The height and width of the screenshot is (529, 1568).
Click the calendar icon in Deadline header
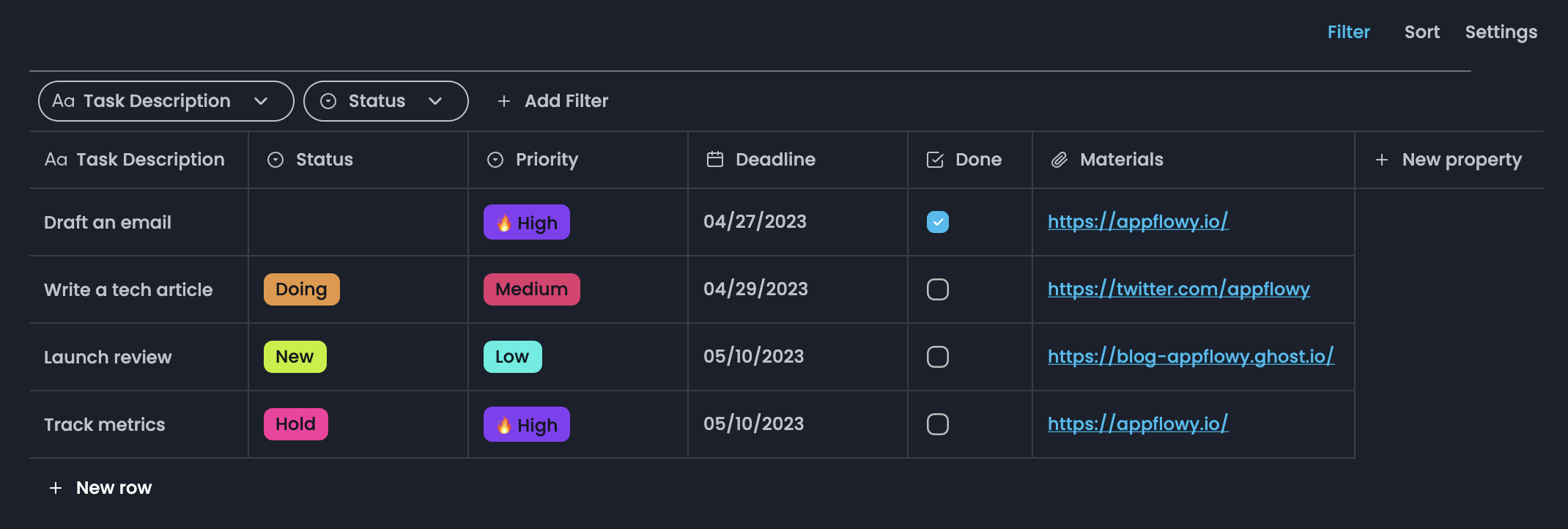point(715,160)
